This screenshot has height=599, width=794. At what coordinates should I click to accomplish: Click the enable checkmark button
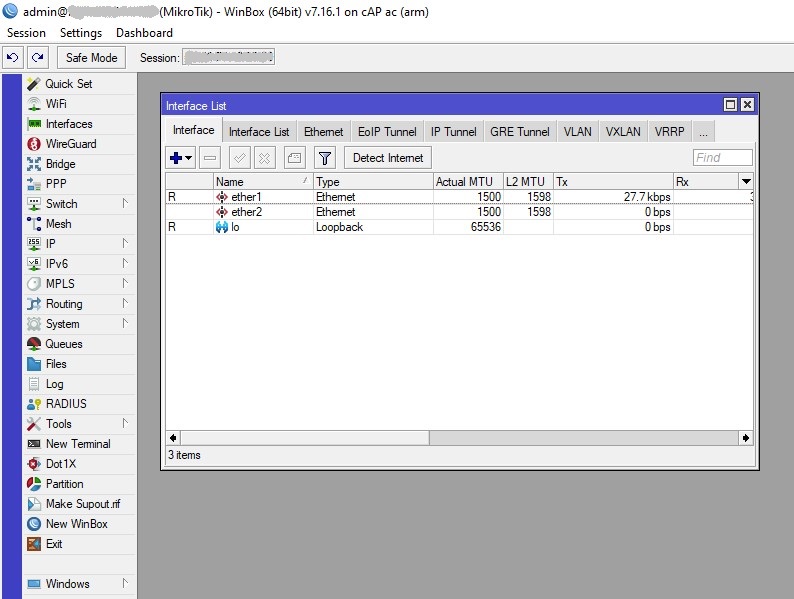(240, 158)
